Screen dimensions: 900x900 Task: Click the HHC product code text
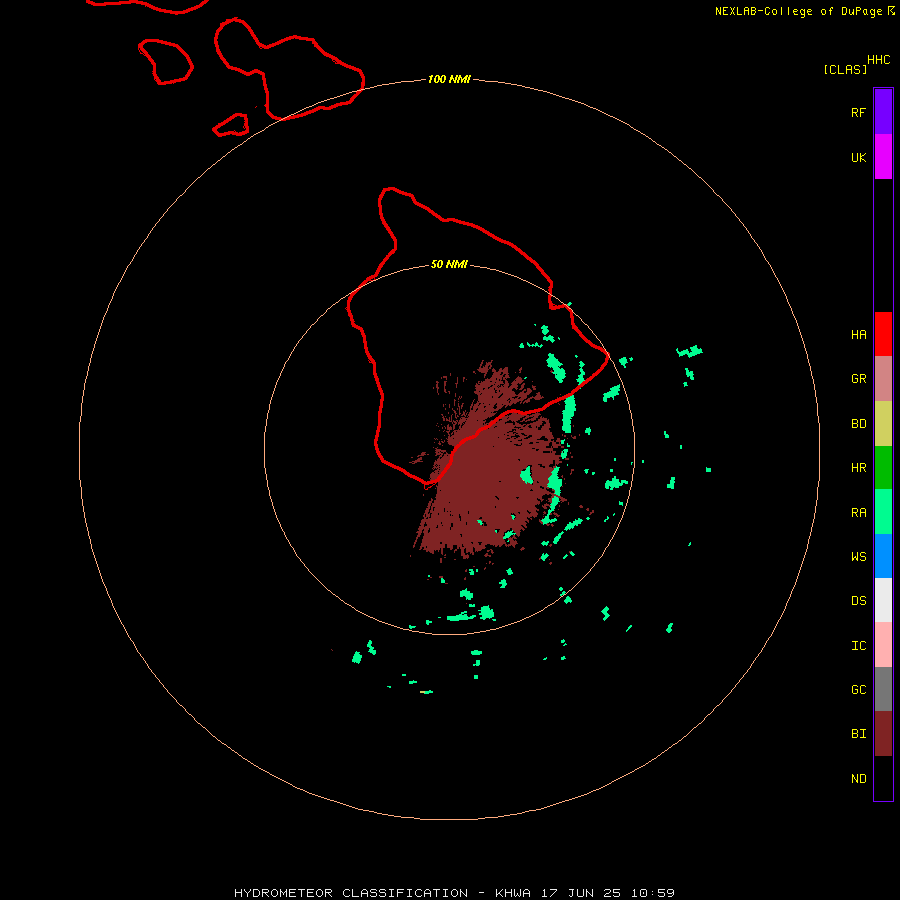click(878, 60)
